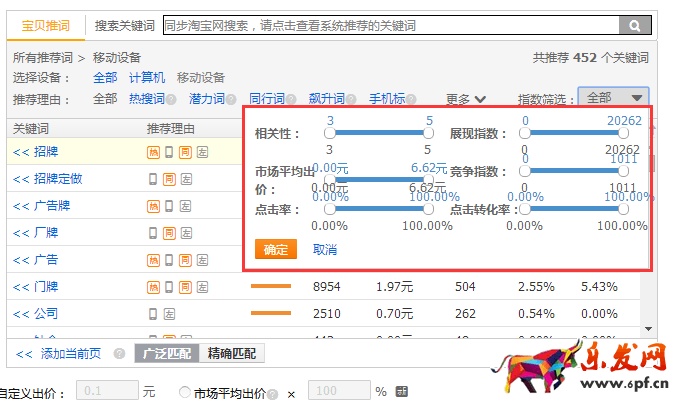
Task: Click the search magnifier icon button
Action: [633, 25]
